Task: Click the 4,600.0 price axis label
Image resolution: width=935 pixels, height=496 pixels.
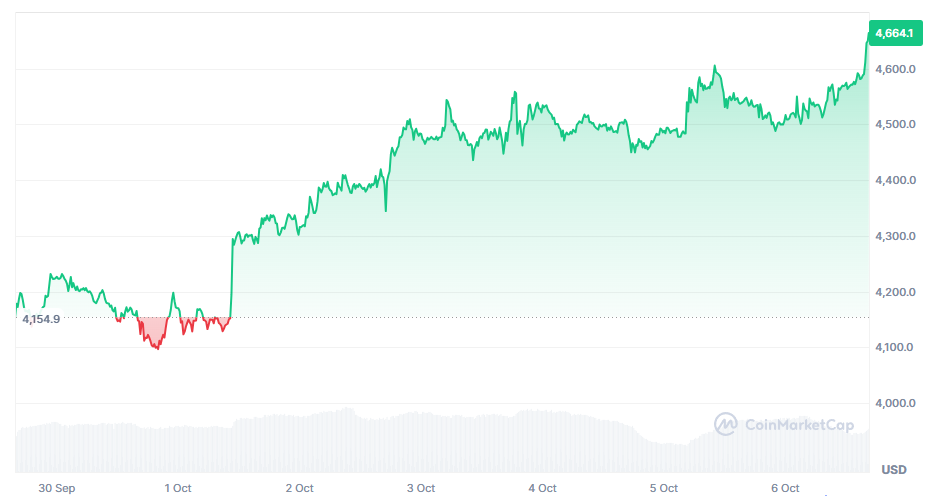Action: 895,69
